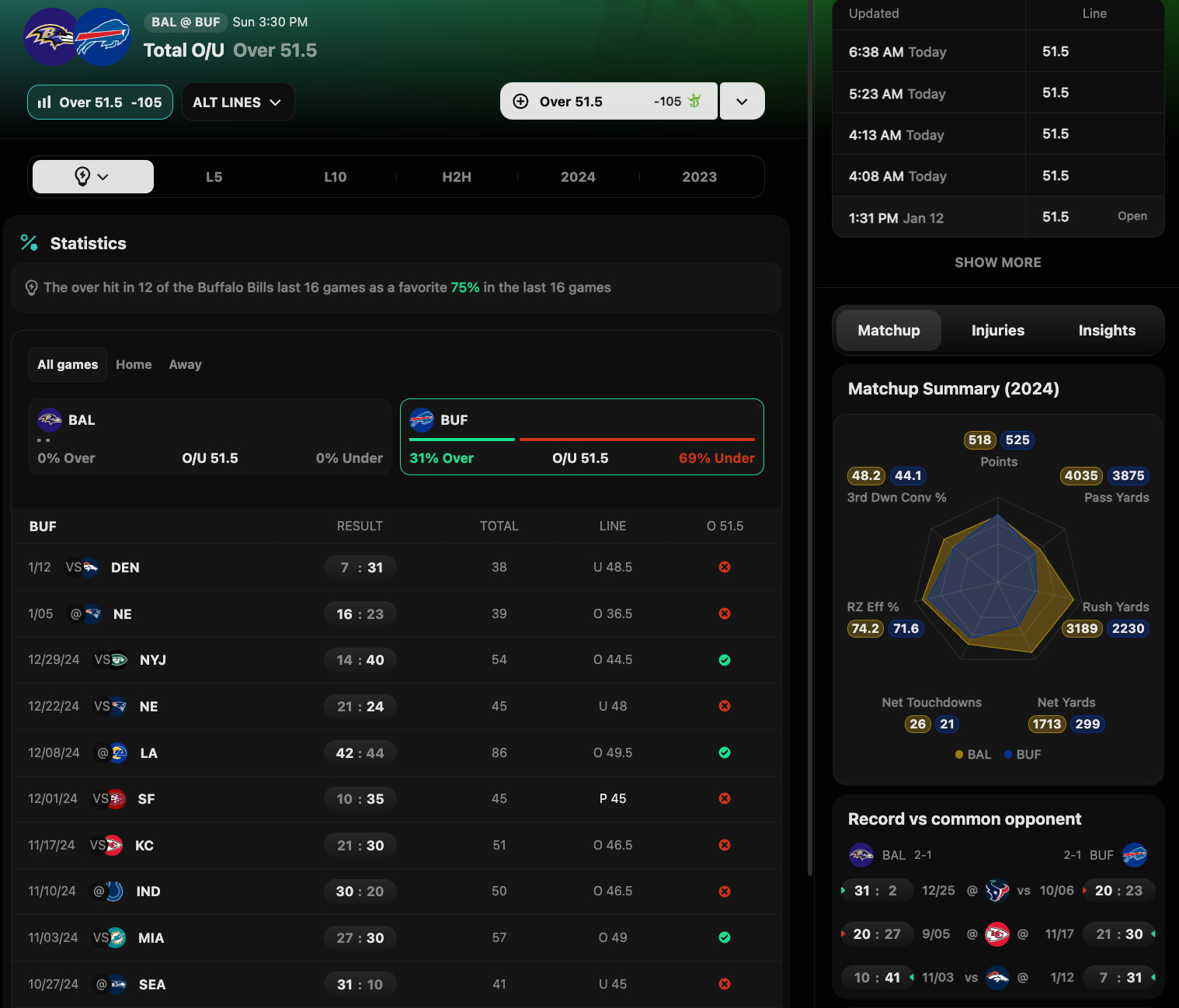Image resolution: width=1179 pixels, height=1008 pixels.
Task: Click the 49ers logo in the 12/01/24 row
Action: point(117,799)
